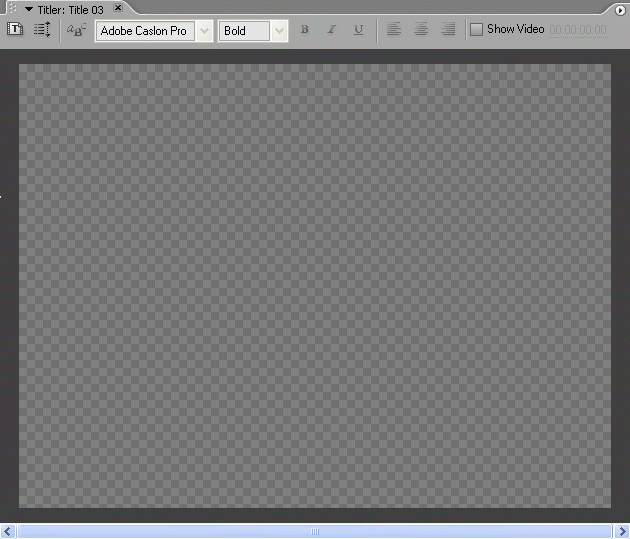This screenshot has width=630, height=539.
Task: Click the horizontal scrollbar thumb
Action: [315, 531]
